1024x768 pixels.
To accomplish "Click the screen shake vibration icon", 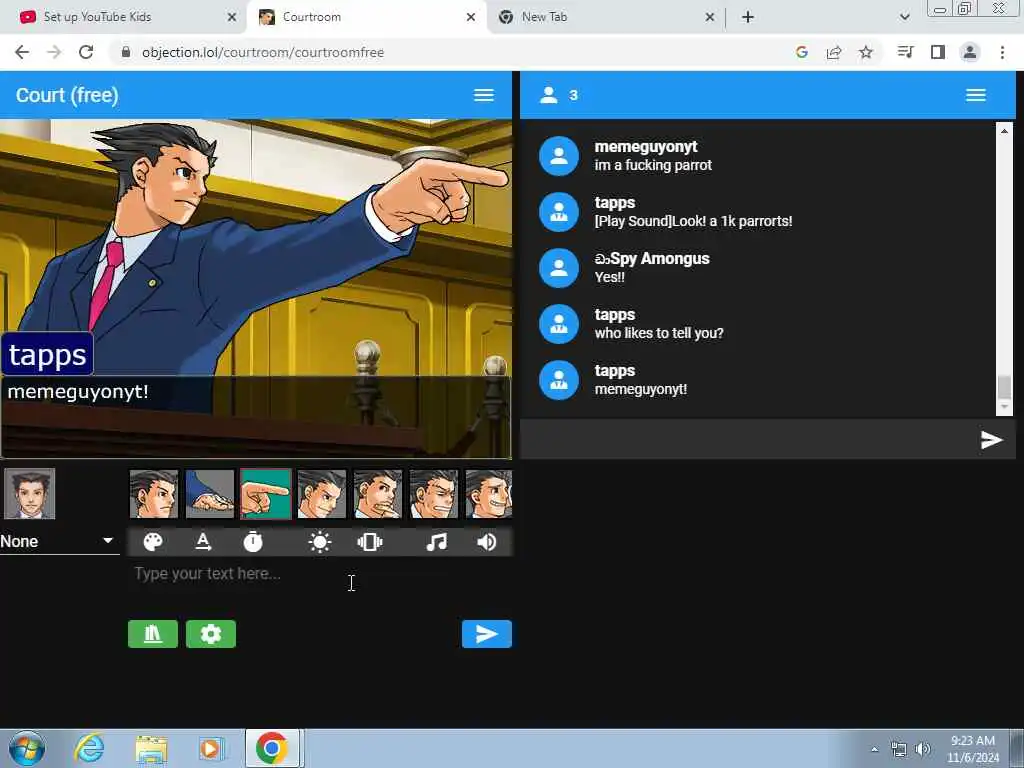I will (370, 542).
